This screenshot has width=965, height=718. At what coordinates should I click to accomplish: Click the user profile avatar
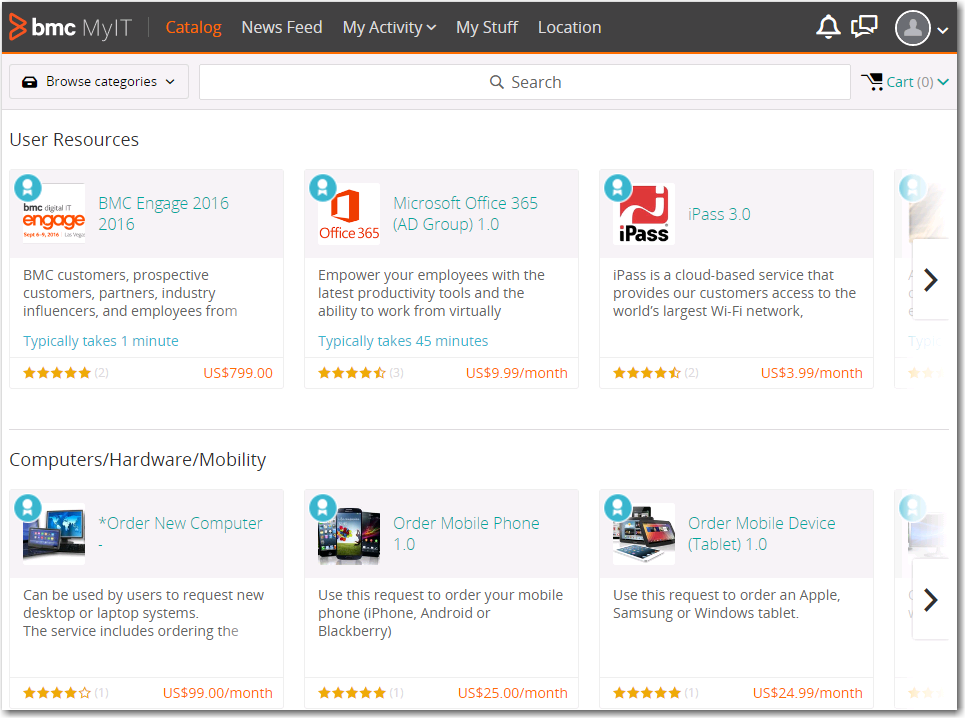[912, 28]
